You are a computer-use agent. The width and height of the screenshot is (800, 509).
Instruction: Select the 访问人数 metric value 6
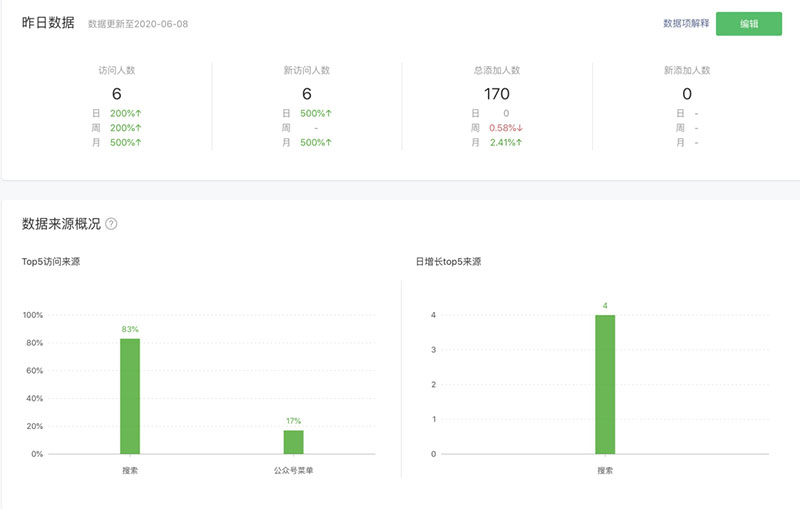pos(117,94)
